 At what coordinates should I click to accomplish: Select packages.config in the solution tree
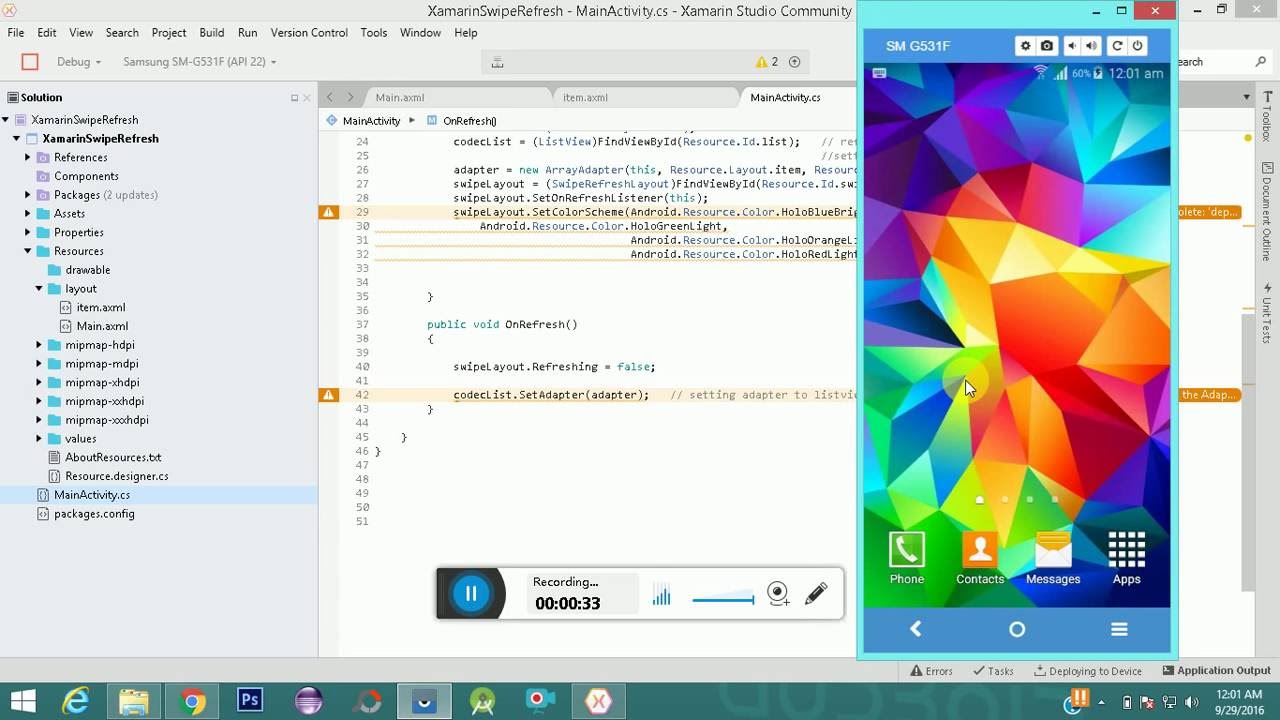click(94, 514)
